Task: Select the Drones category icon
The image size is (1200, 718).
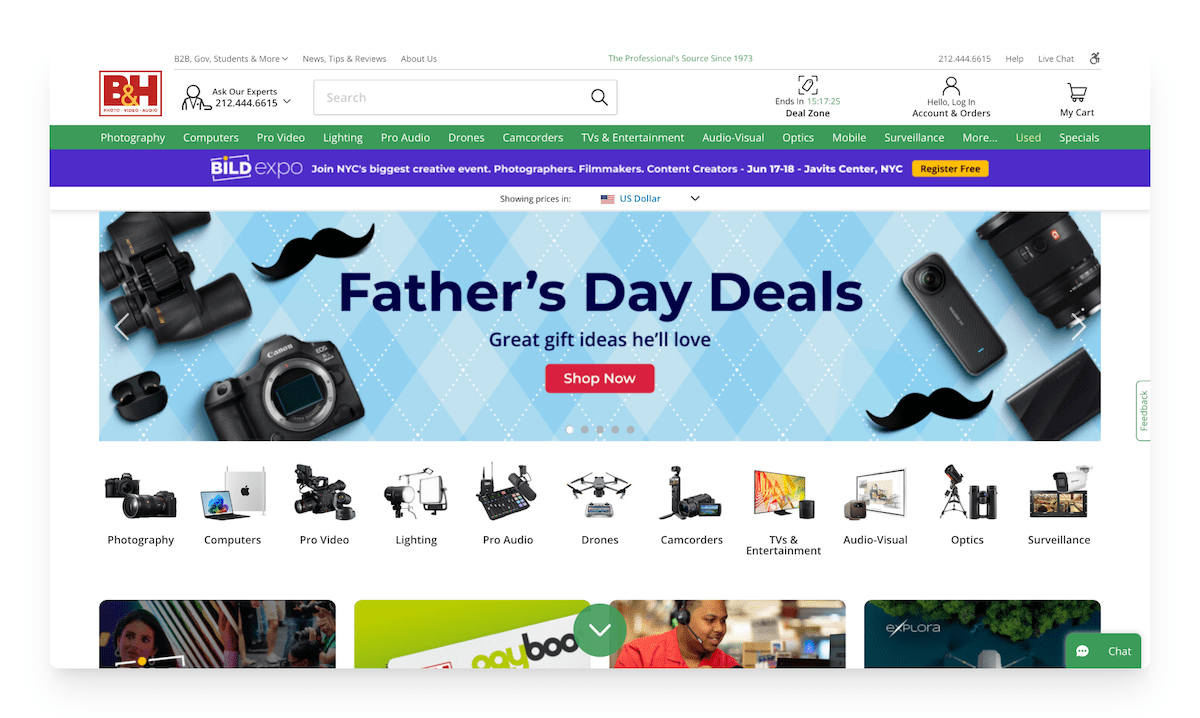Action: point(599,492)
